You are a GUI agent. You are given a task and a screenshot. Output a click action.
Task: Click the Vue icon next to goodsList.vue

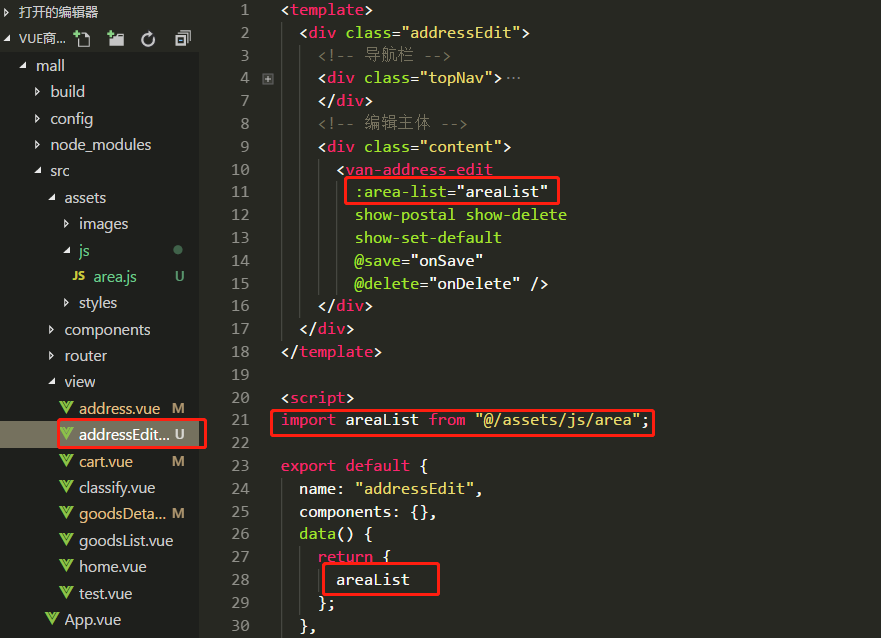click(66, 540)
